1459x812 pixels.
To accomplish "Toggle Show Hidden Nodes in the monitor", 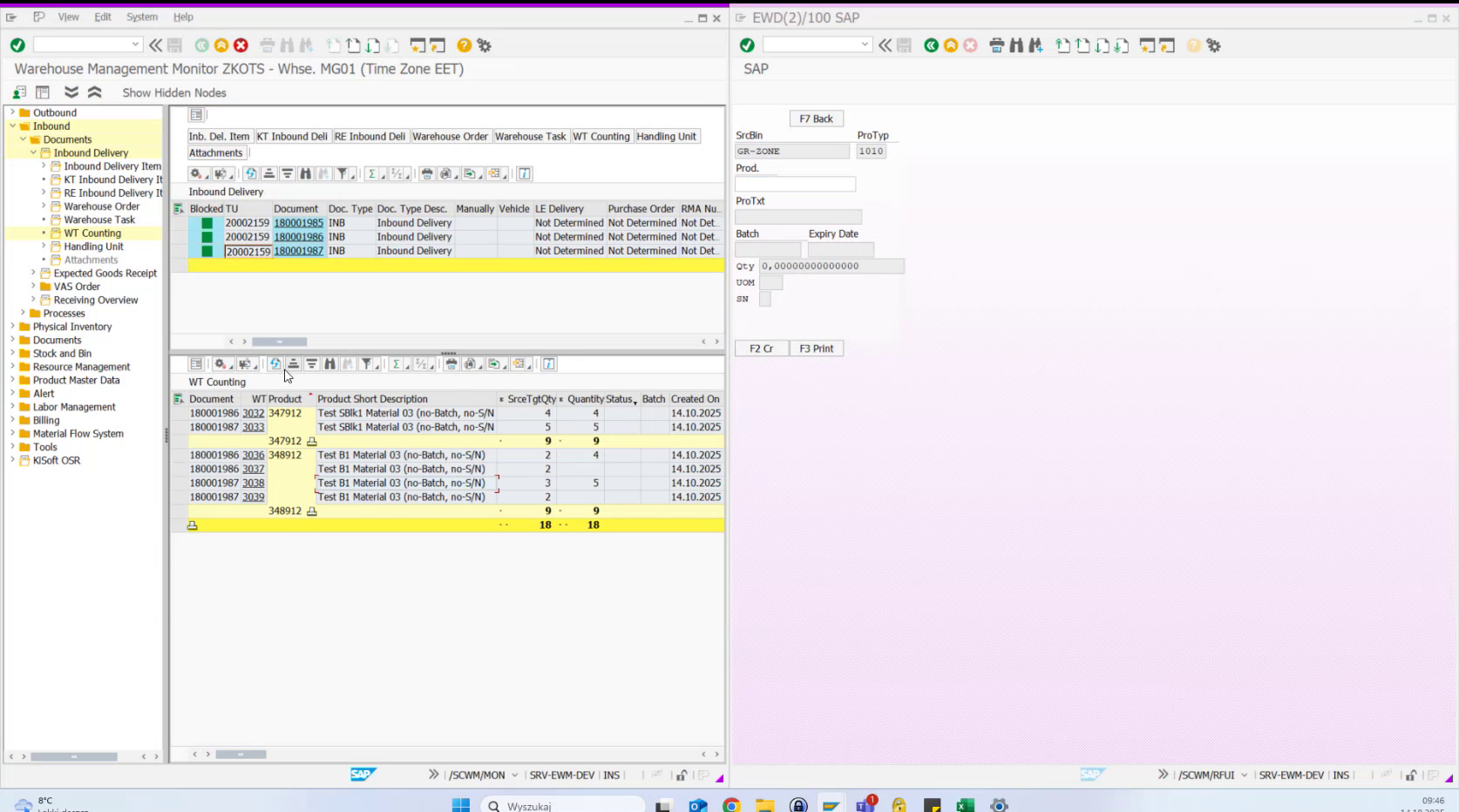I will [173, 92].
